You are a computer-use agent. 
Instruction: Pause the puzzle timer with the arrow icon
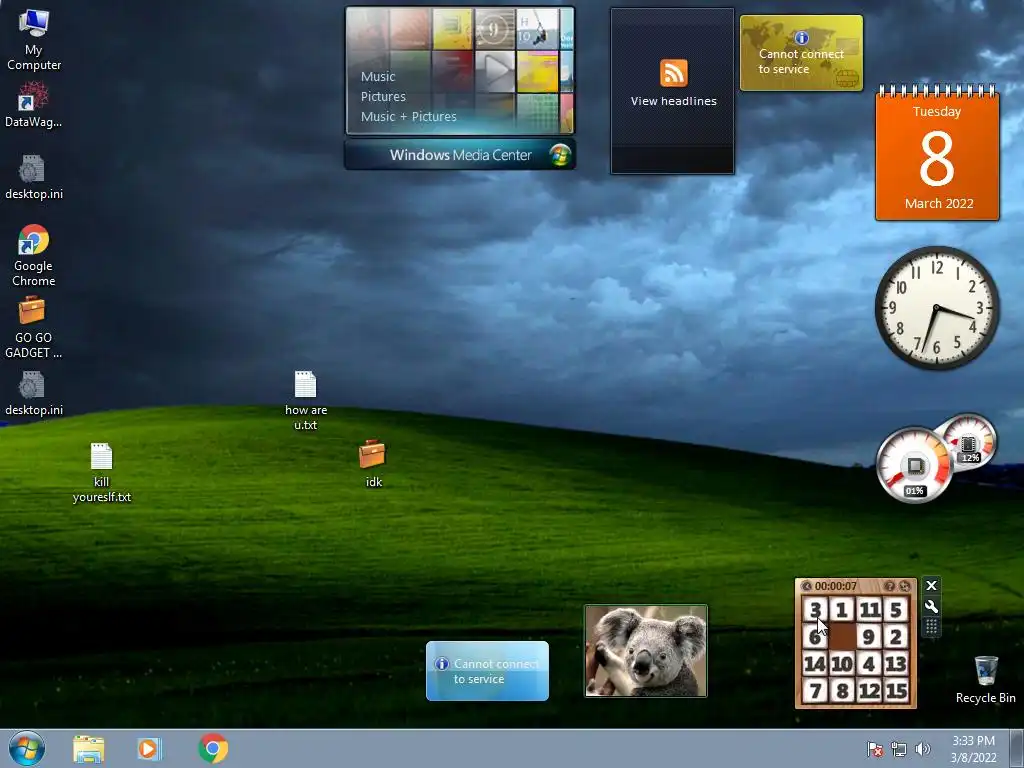pyautogui.click(x=807, y=586)
